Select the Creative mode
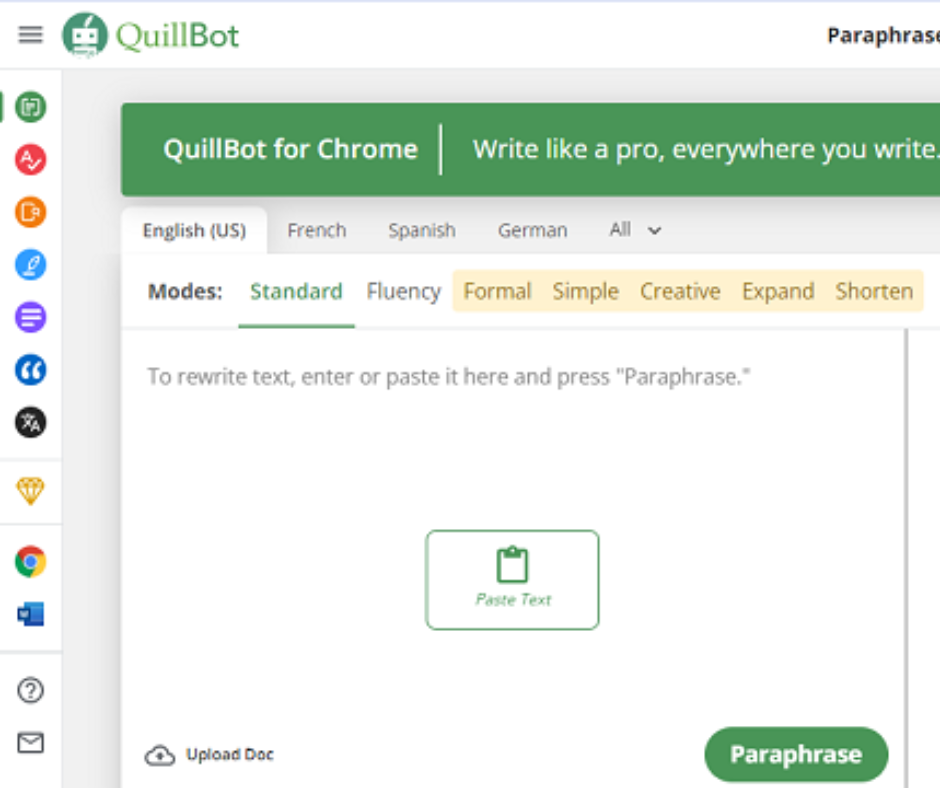Screen dimensions: 940x788 680,291
